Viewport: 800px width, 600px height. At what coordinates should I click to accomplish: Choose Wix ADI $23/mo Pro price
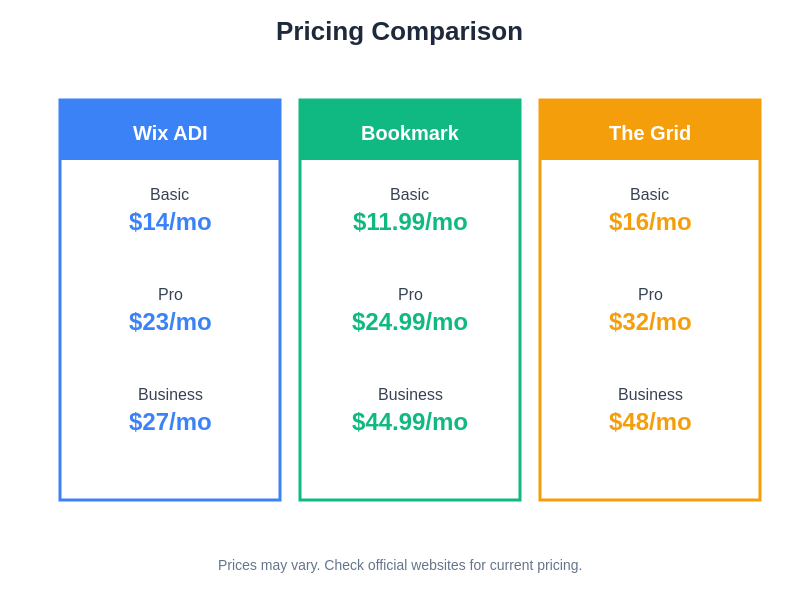click(x=170, y=322)
